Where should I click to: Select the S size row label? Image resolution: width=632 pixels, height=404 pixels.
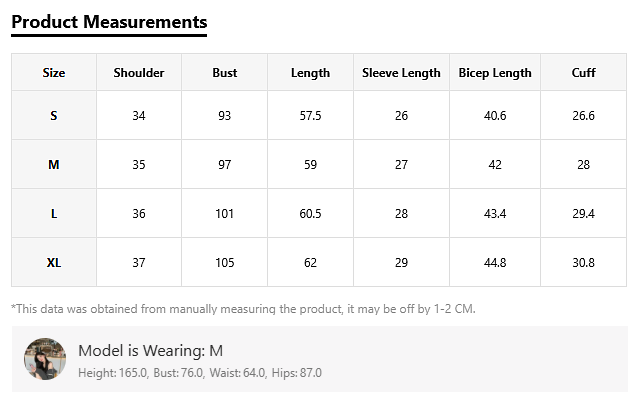(54, 116)
